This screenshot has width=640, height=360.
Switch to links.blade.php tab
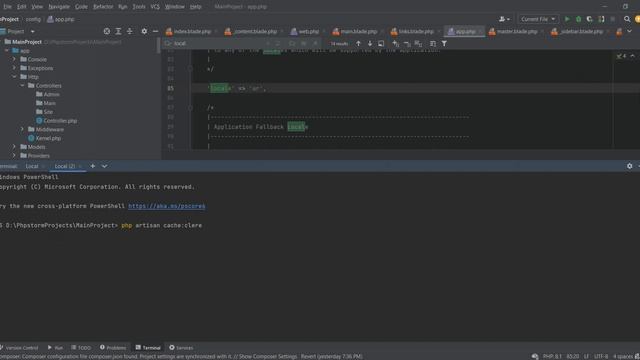point(412,31)
